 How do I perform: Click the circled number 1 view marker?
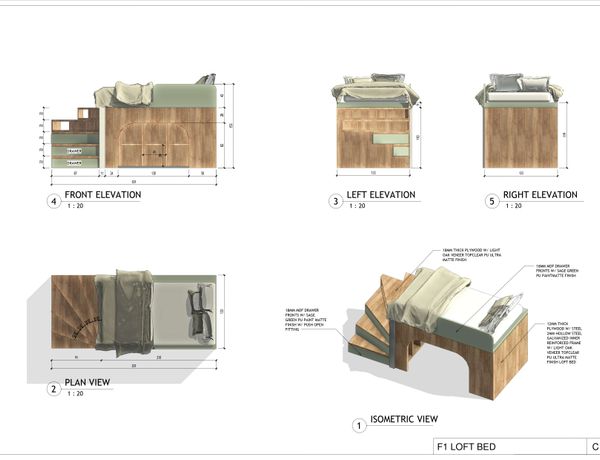coord(359,426)
